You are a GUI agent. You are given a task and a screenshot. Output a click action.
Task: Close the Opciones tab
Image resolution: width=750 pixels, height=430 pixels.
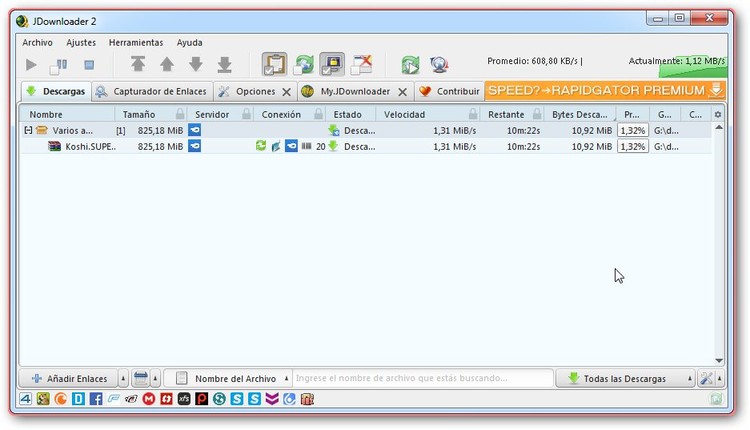click(287, 92)
